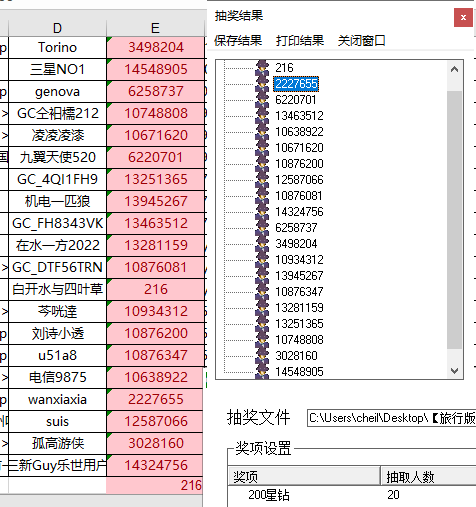Click the 孤高游侠 cell
This screenshot has height=507, width=476.
pos(57,443)
